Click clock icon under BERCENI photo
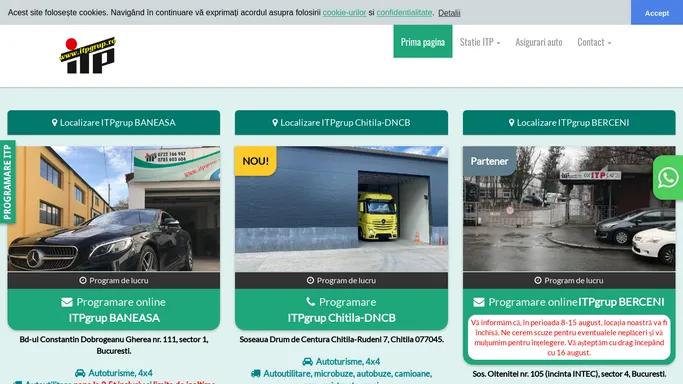 tap(538, 280)
